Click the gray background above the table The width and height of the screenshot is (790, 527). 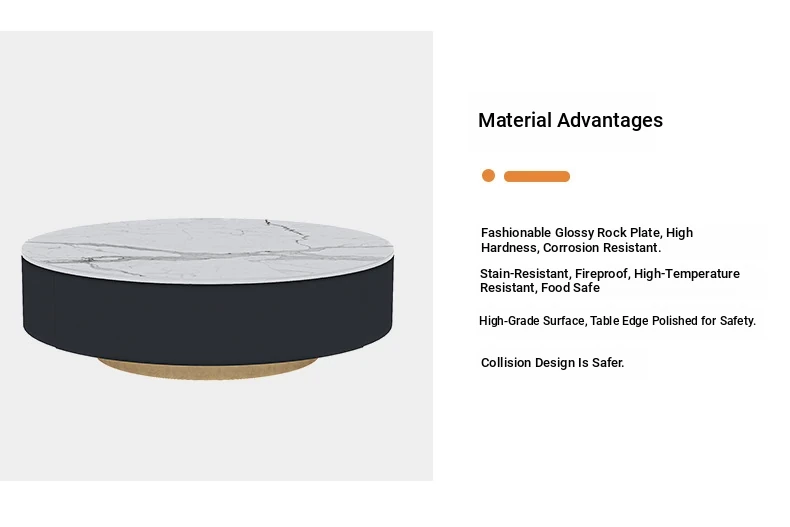[x=216, y=120]
